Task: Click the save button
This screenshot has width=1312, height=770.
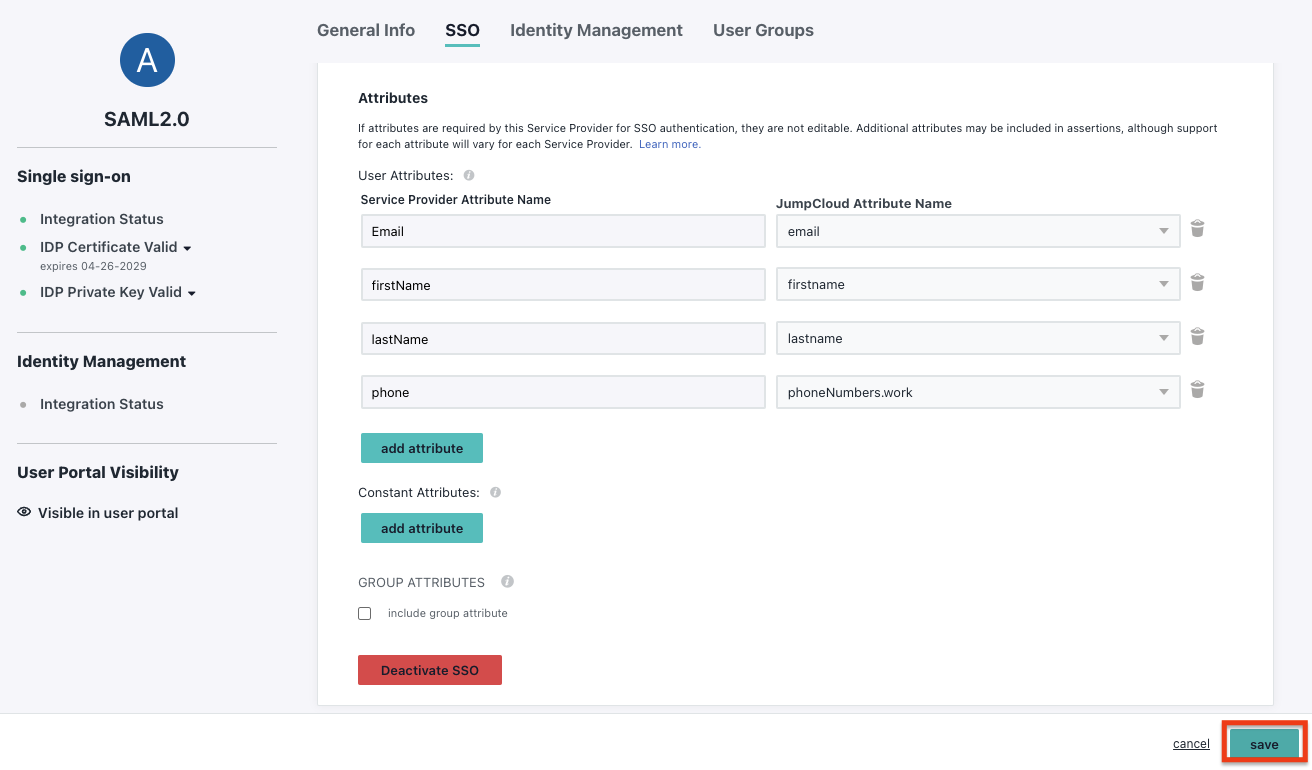Action: point(1264,744)
